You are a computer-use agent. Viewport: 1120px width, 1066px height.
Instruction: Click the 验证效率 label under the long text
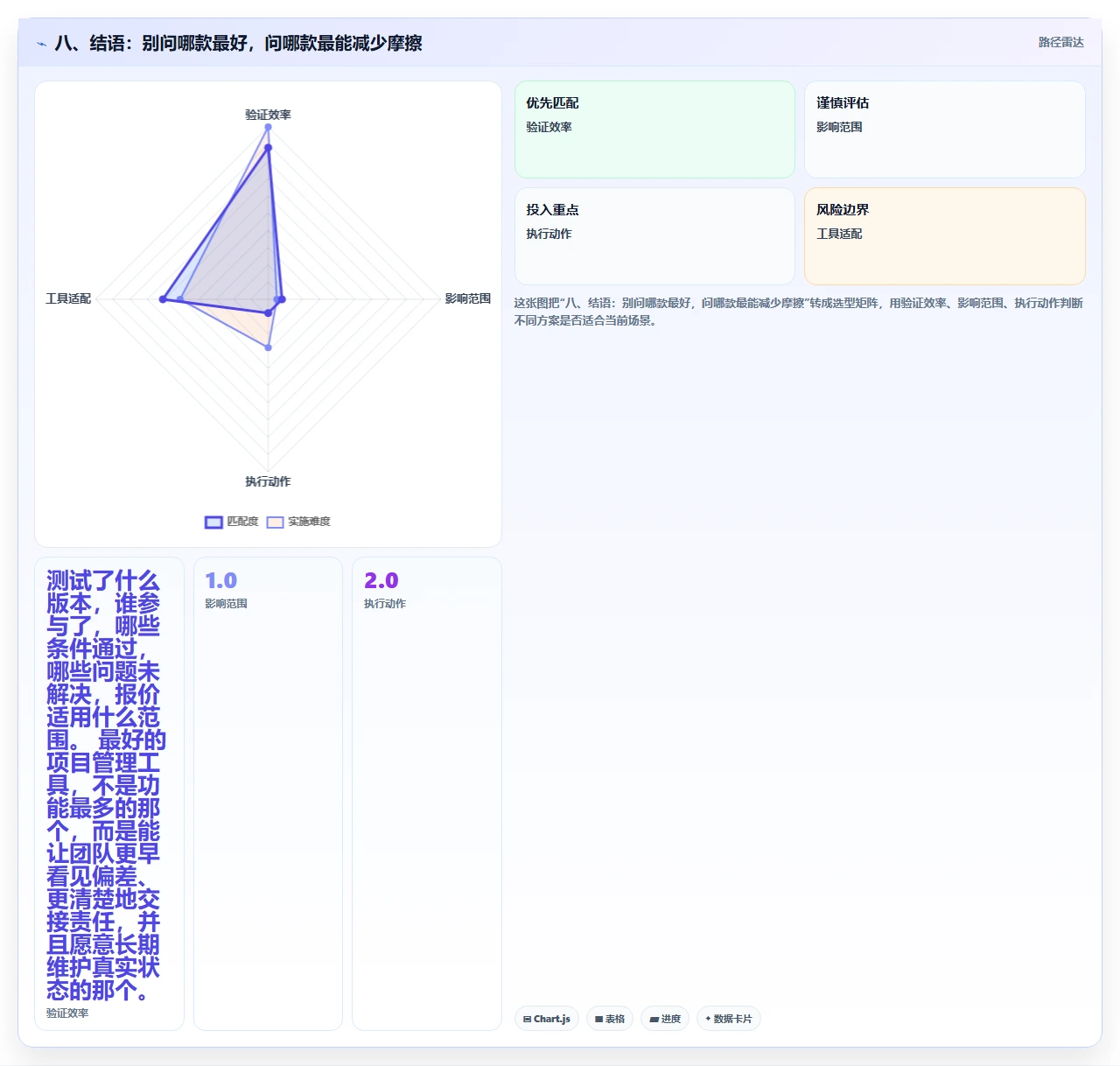(67, 1013)
